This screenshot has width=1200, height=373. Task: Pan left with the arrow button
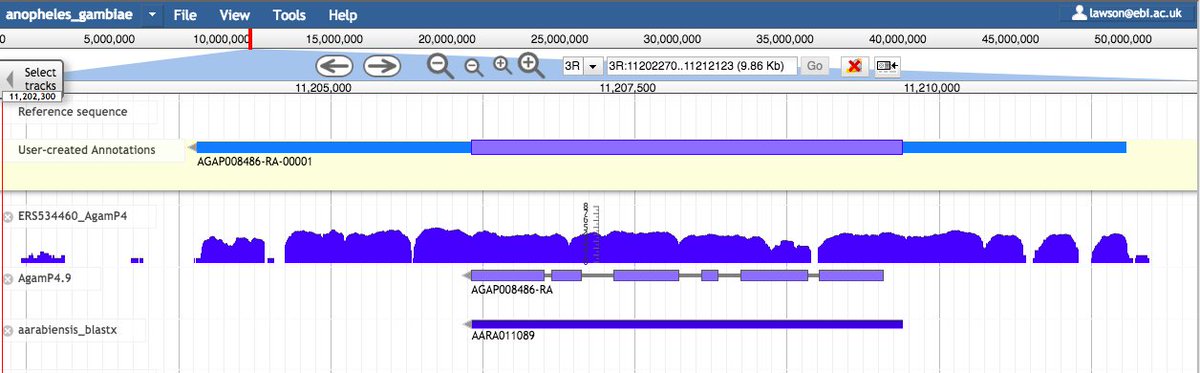tap(335, 66)
